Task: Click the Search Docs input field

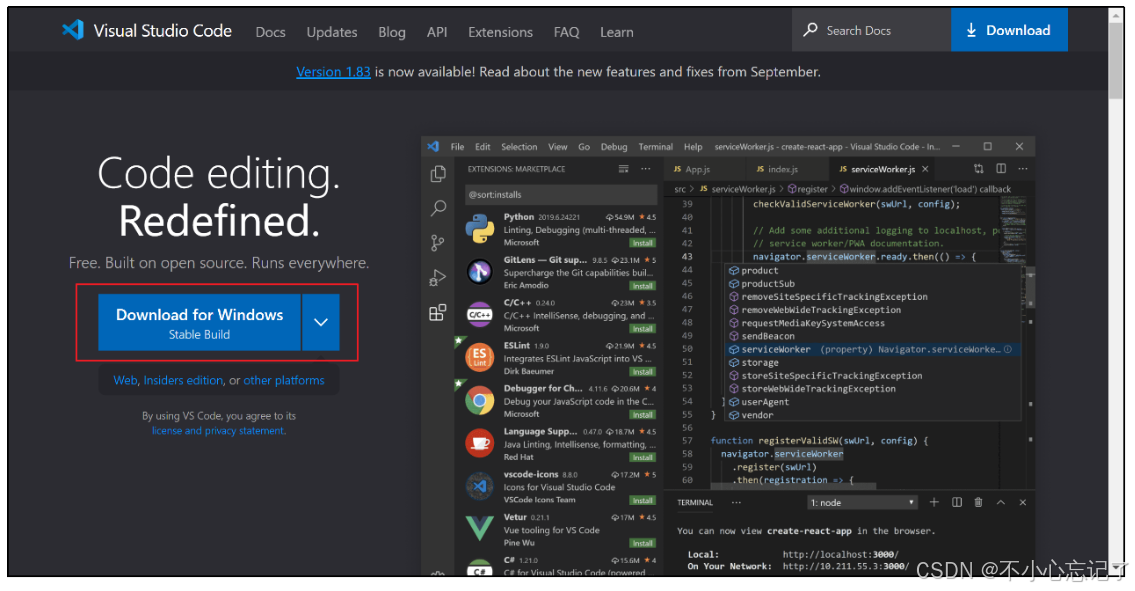Action: [x=870, y=30]
